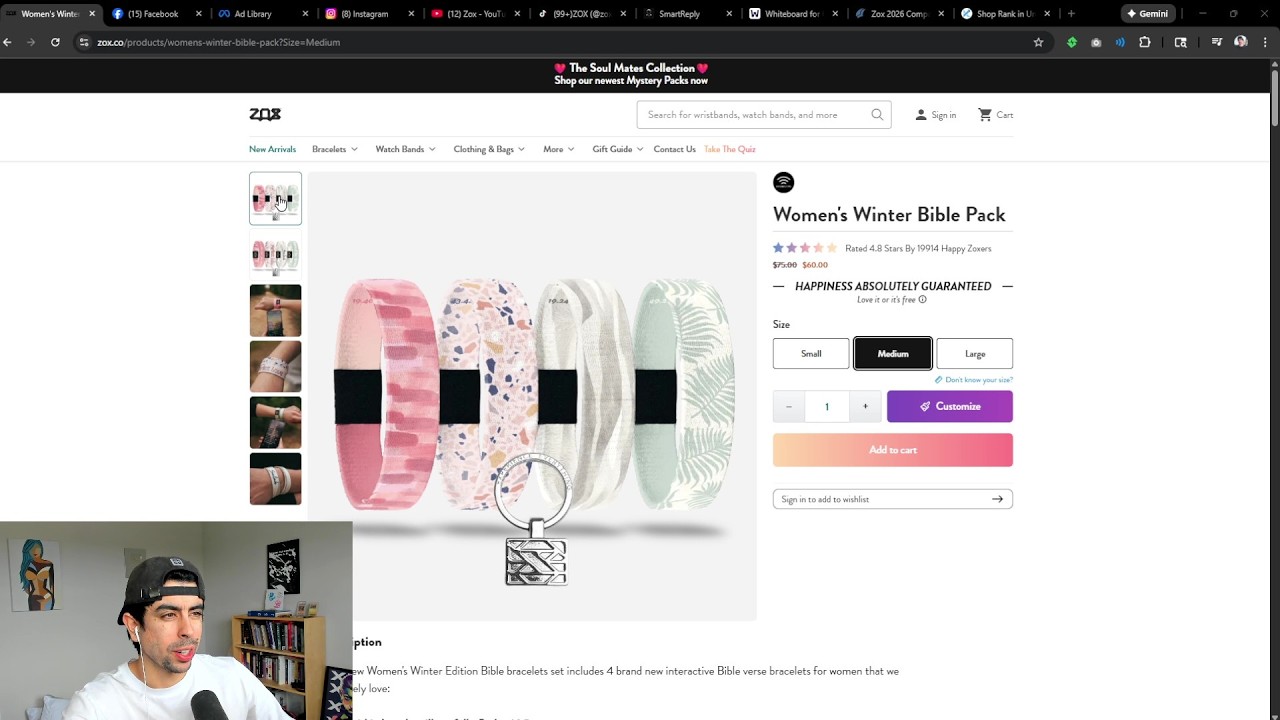The height and width of the screenshot is (720, 1280).
Task: Expand the More dropdown menu
Action: click(x=559, y=149)
